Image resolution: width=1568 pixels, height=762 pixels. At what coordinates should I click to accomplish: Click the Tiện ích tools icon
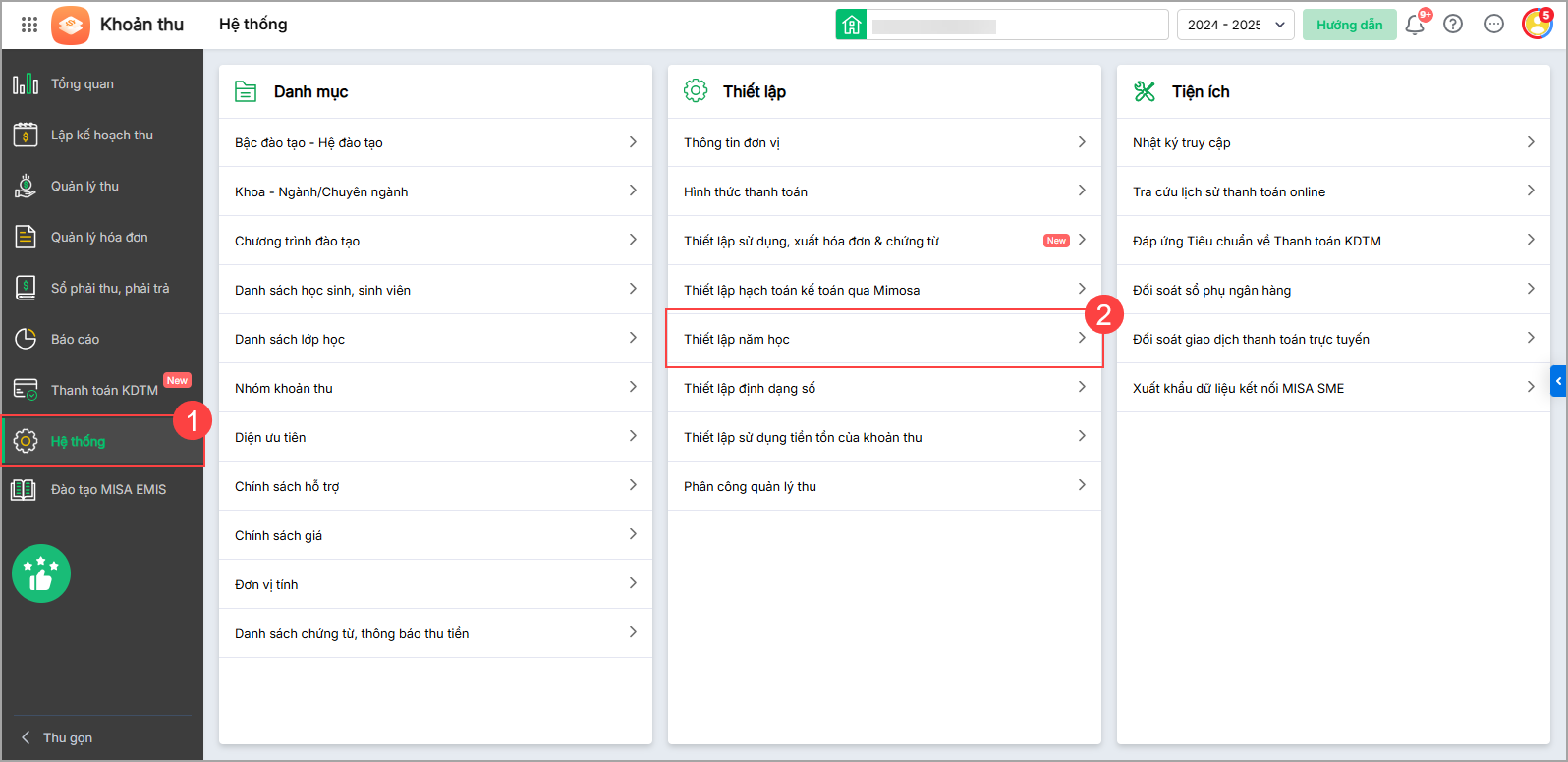(1145, 91)
